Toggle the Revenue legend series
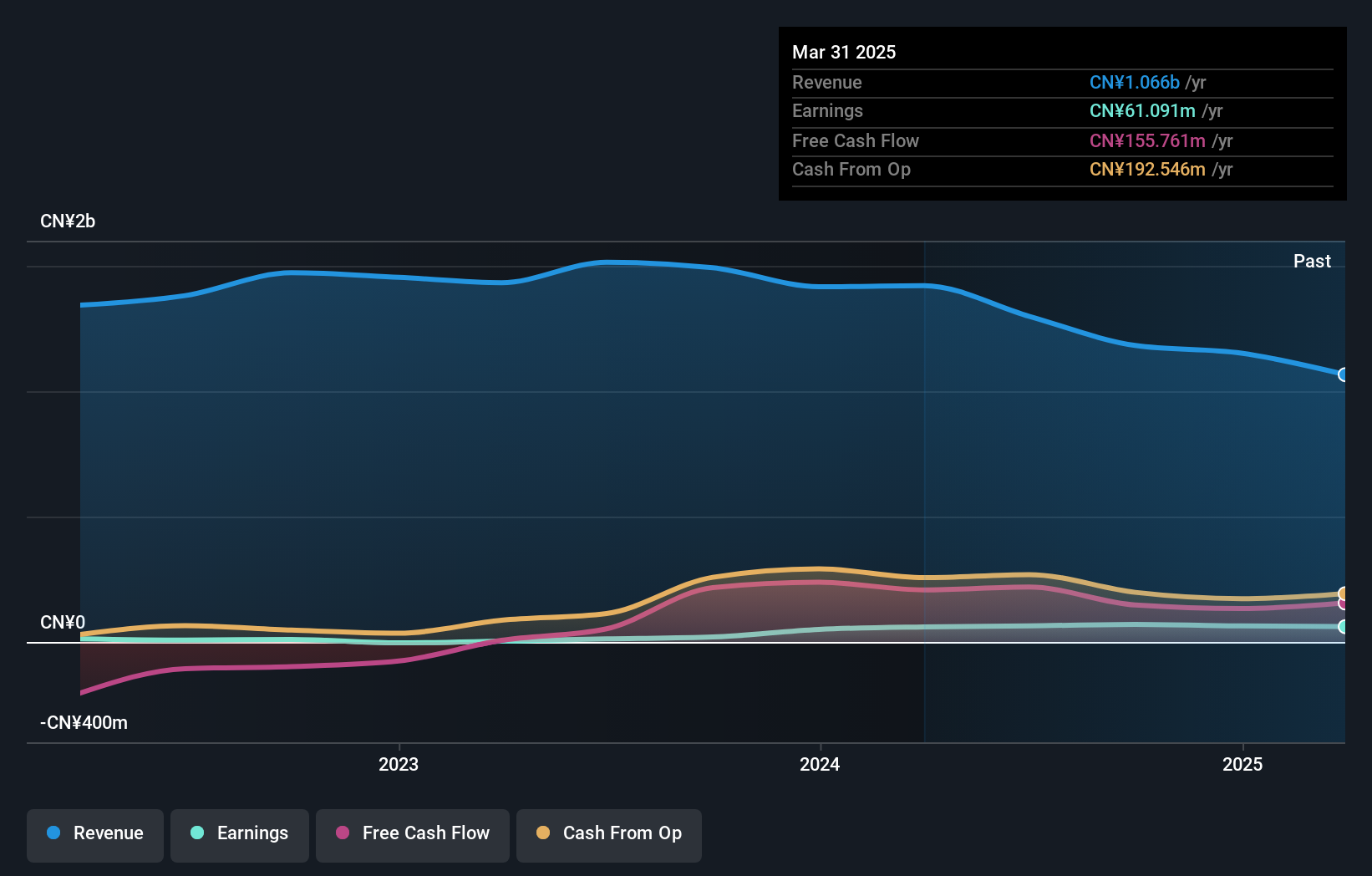 coord(95,834)
